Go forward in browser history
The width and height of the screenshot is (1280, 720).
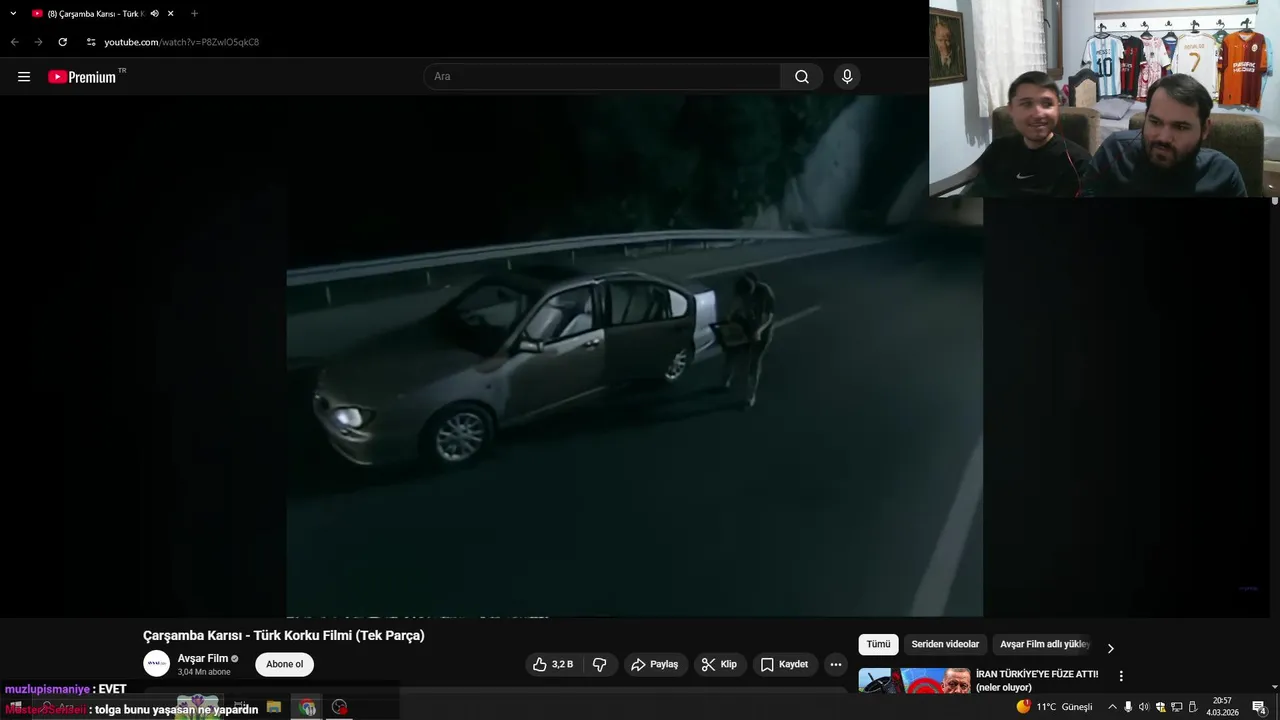tap(38, 42)
